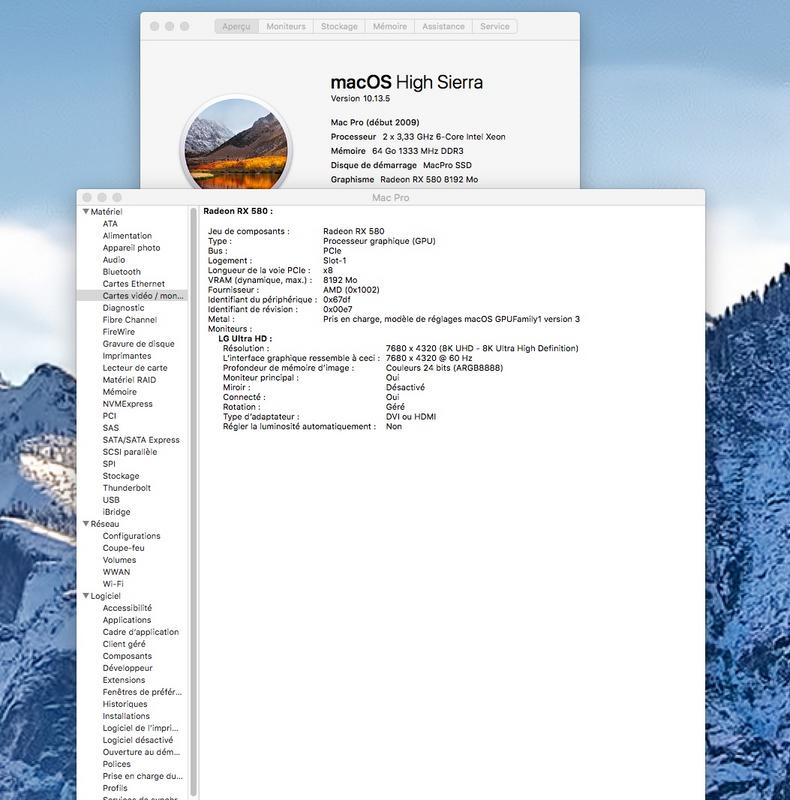This screenshot has width=790, height=800.
Task: Open the Moniteurs tab
Action: 286,27
